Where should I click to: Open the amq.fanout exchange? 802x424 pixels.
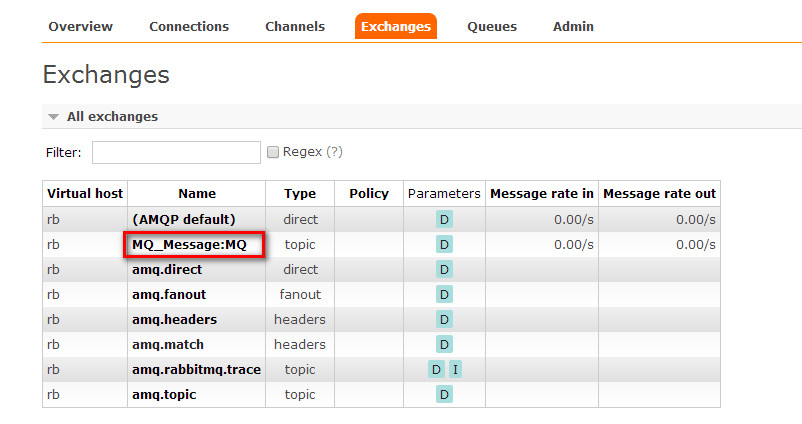pyautogui.click(x=169, y=295)
